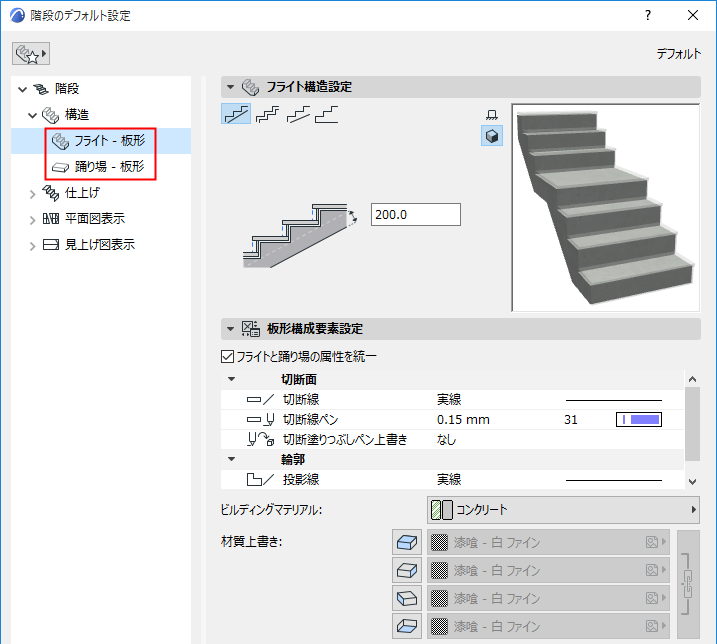Click the stair thickness diagram image

pyautogui.click(x=300, y=236)
